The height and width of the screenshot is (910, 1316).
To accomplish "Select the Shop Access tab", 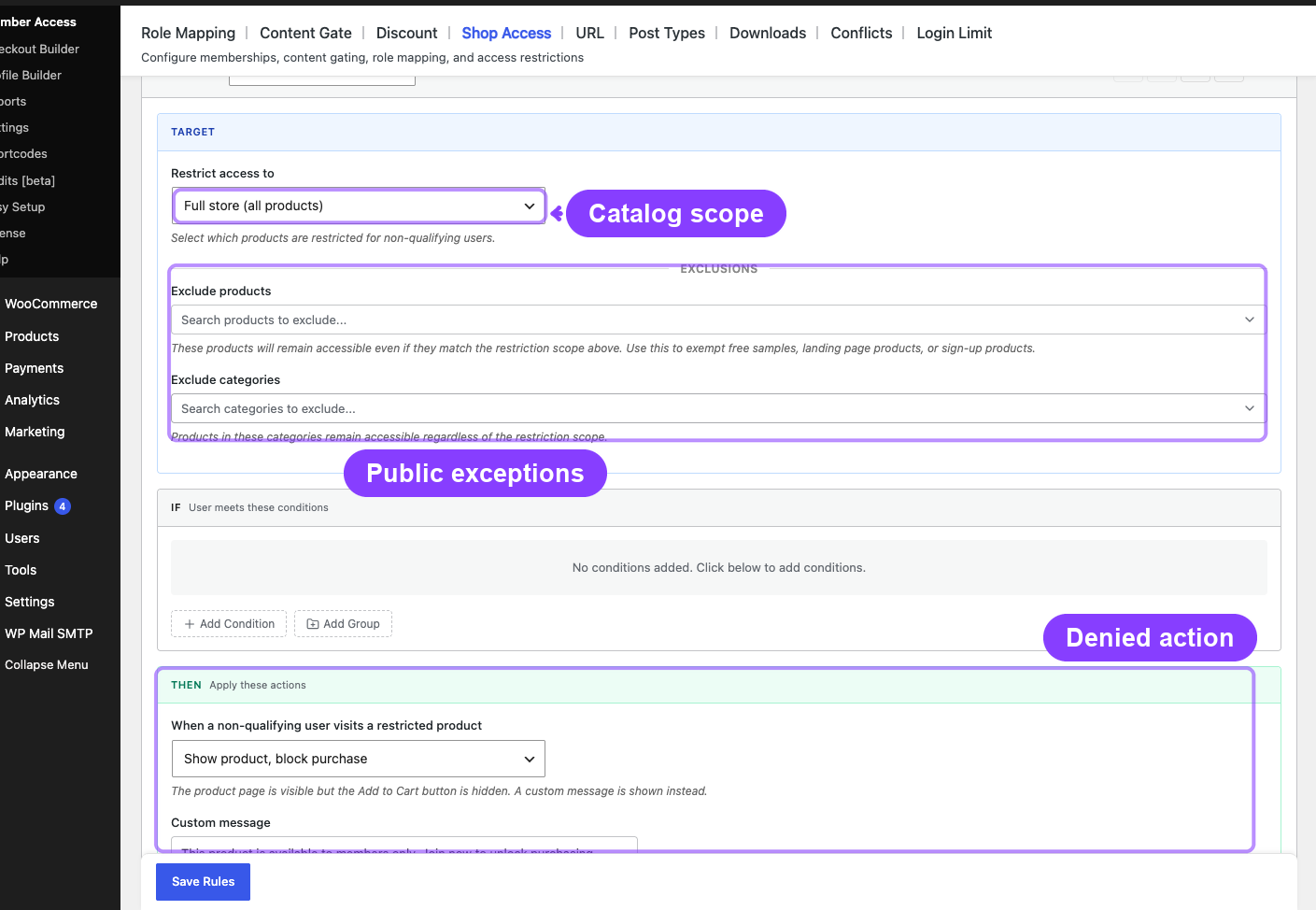I will [506, 33].
